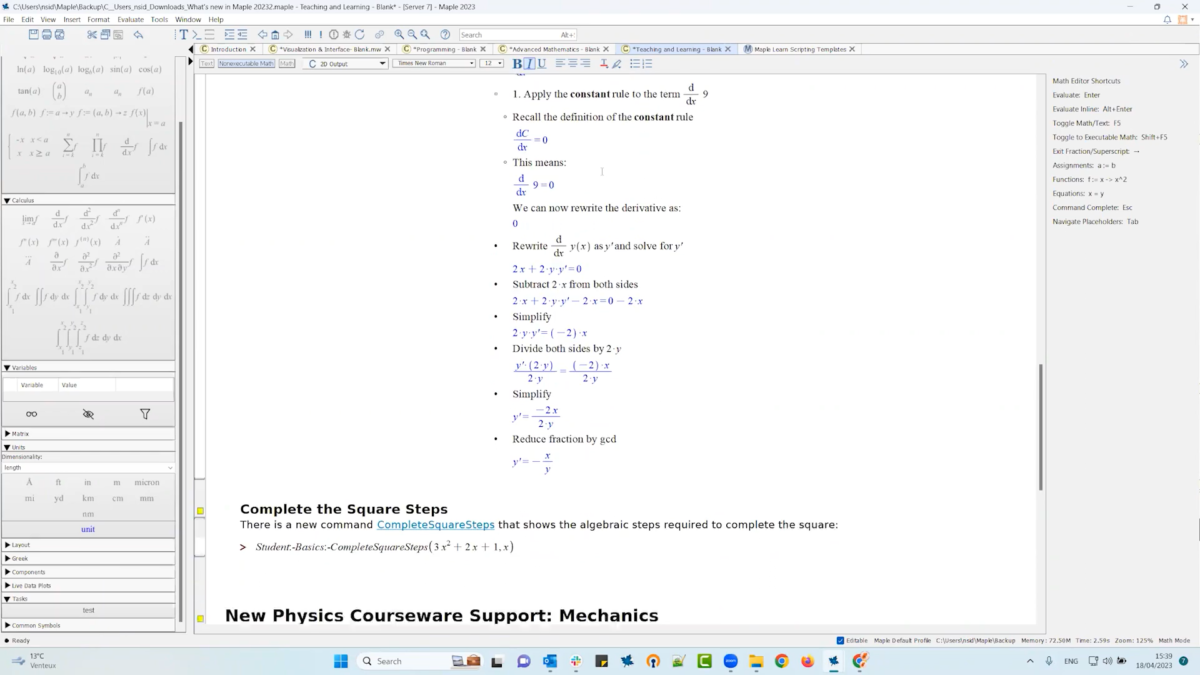1200x675 pixels.
Task: Insert Maple prompt with the >_ icon
Action: [196, 34]
